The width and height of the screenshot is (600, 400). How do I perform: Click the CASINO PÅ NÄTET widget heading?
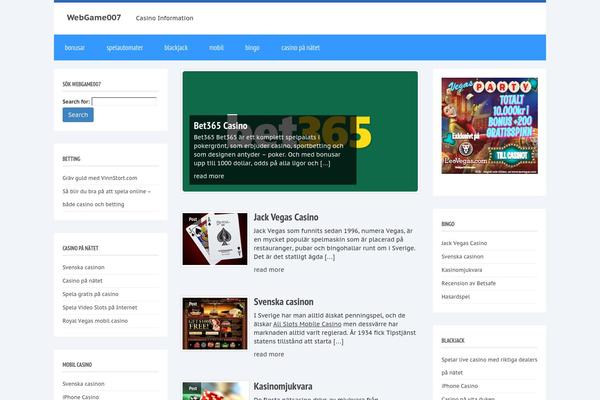point(80,248)
